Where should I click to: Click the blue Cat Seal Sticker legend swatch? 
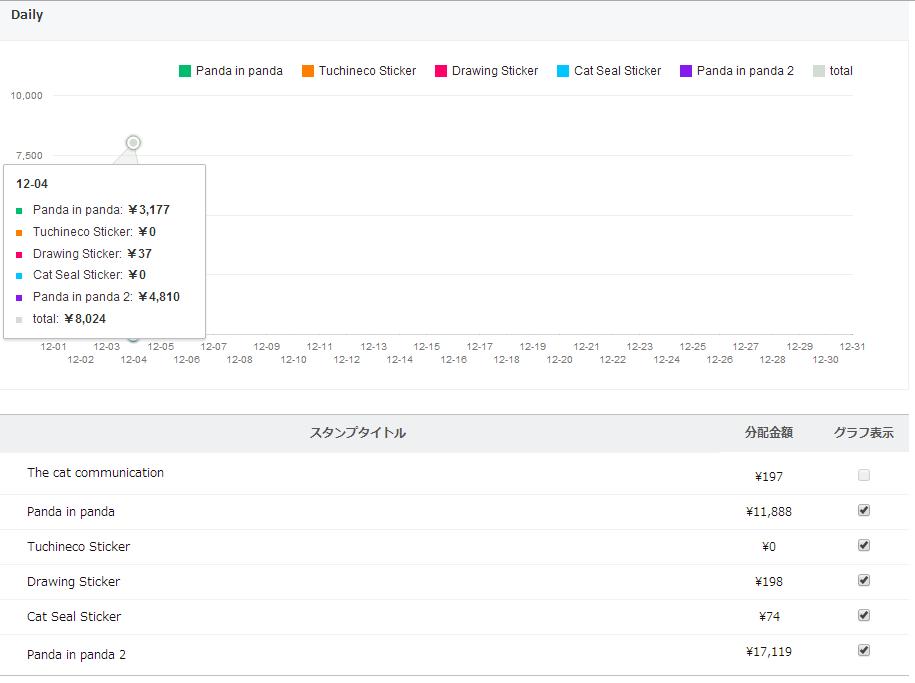[563, 71]
